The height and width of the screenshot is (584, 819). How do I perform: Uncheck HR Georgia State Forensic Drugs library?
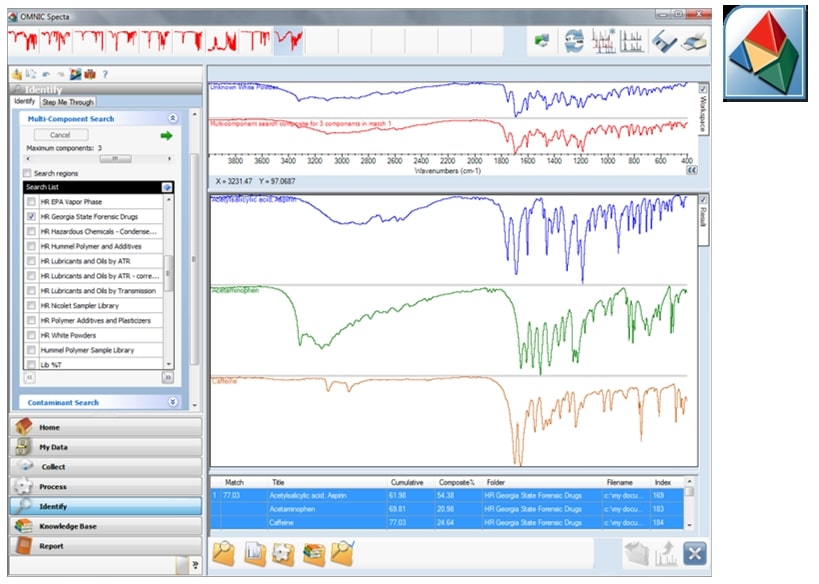[32, 216]
